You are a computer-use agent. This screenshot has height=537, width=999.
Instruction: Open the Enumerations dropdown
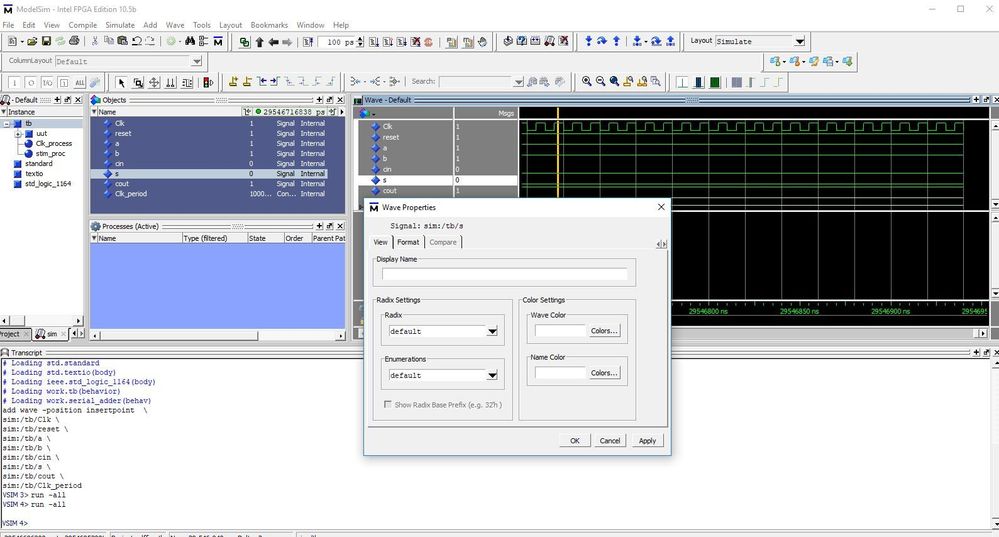(x=492, y=375)
